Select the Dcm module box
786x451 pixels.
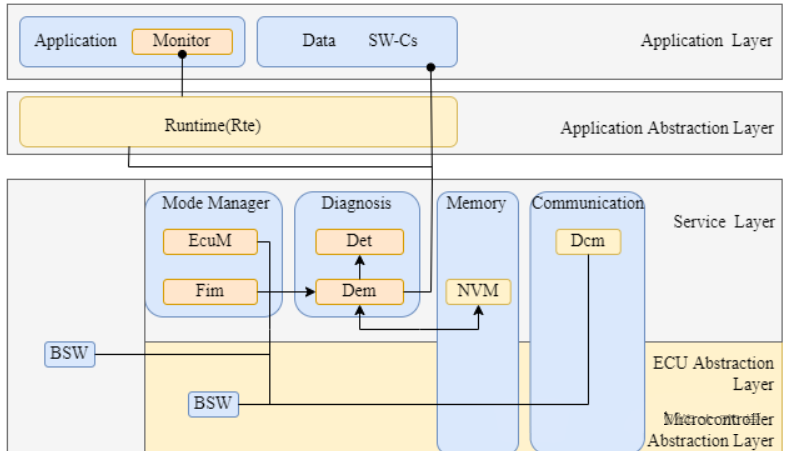(x=588, y=241)
